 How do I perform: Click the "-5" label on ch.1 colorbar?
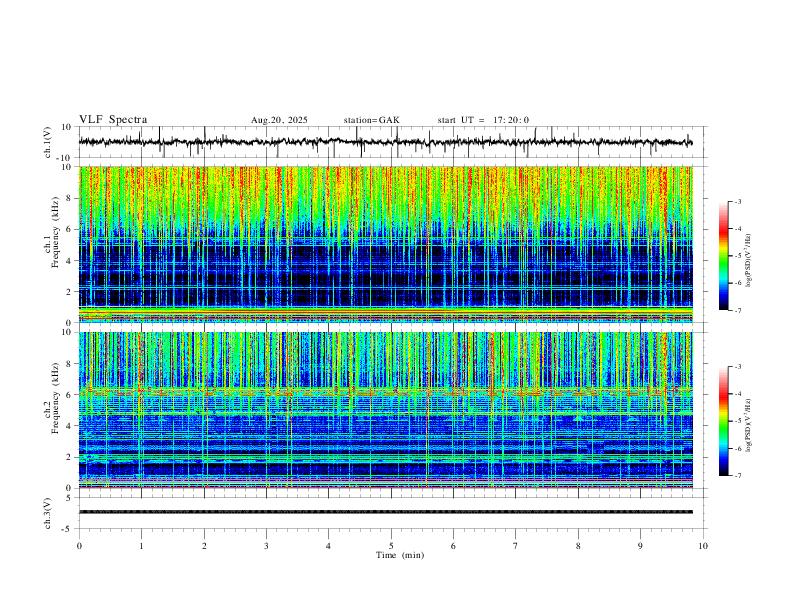coord(737,256)
